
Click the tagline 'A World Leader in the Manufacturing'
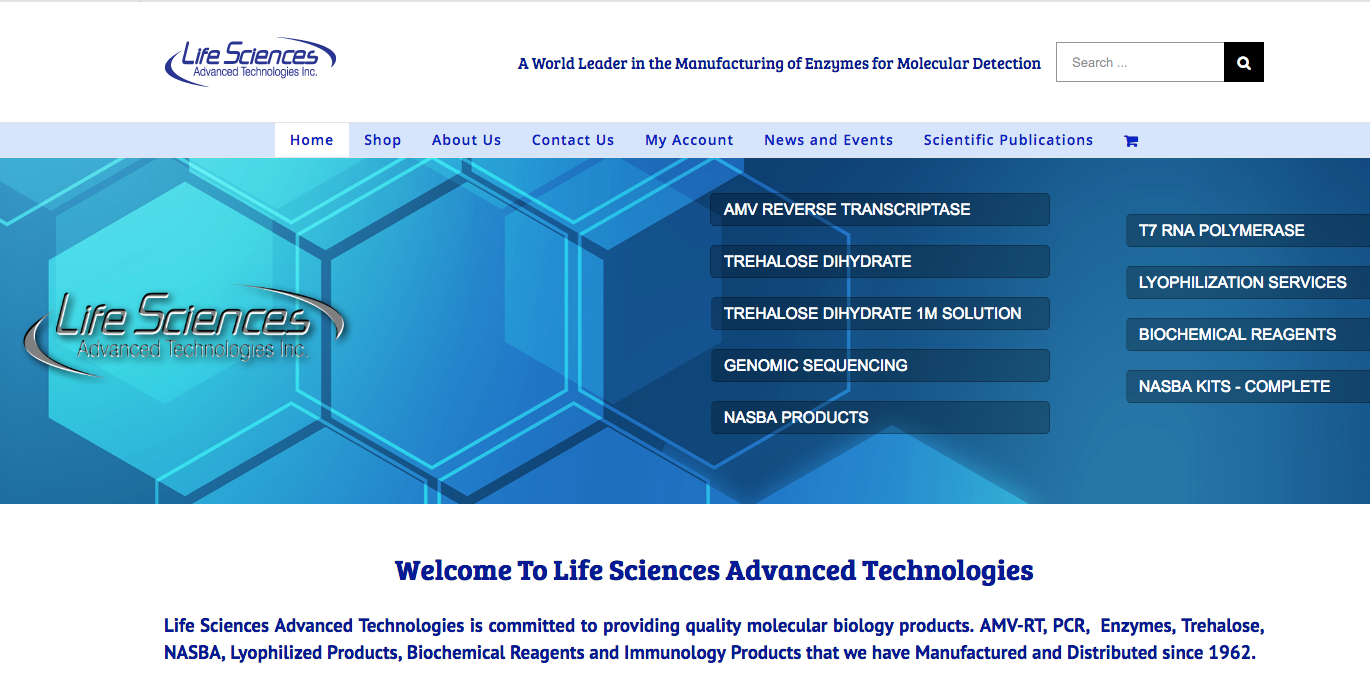779,63
